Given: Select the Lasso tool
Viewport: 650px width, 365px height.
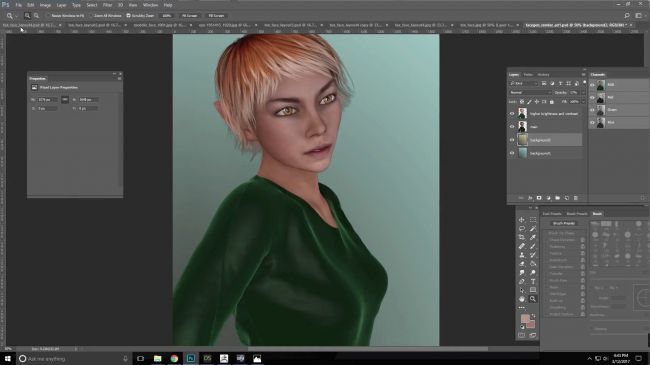Looking at the screenshot, I should [522, 229].
